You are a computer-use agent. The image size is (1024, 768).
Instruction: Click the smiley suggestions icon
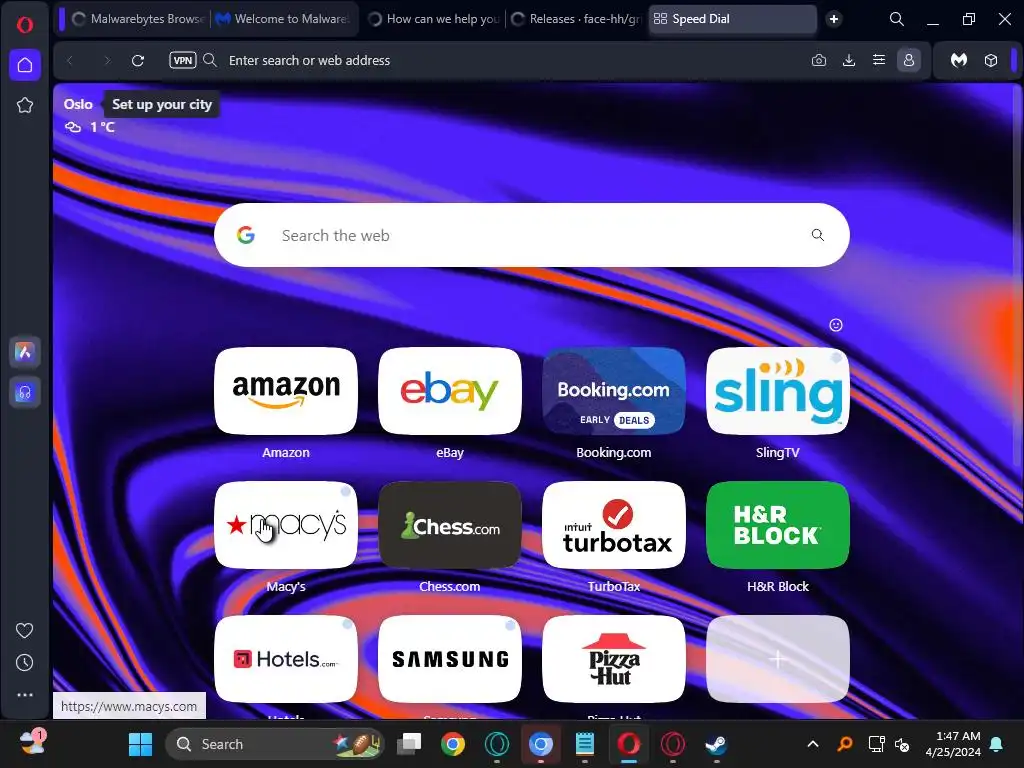[x=835, y=325]
